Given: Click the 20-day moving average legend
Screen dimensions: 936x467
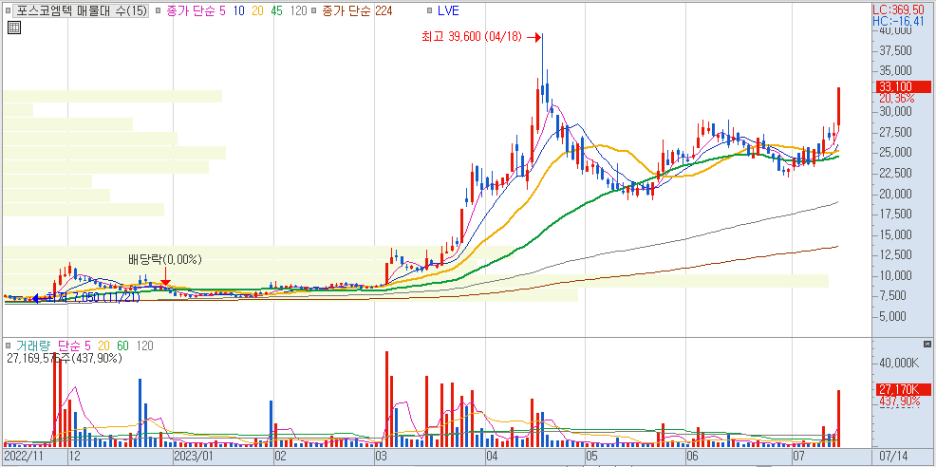Looking at the screenshot, I should [257, 10].
